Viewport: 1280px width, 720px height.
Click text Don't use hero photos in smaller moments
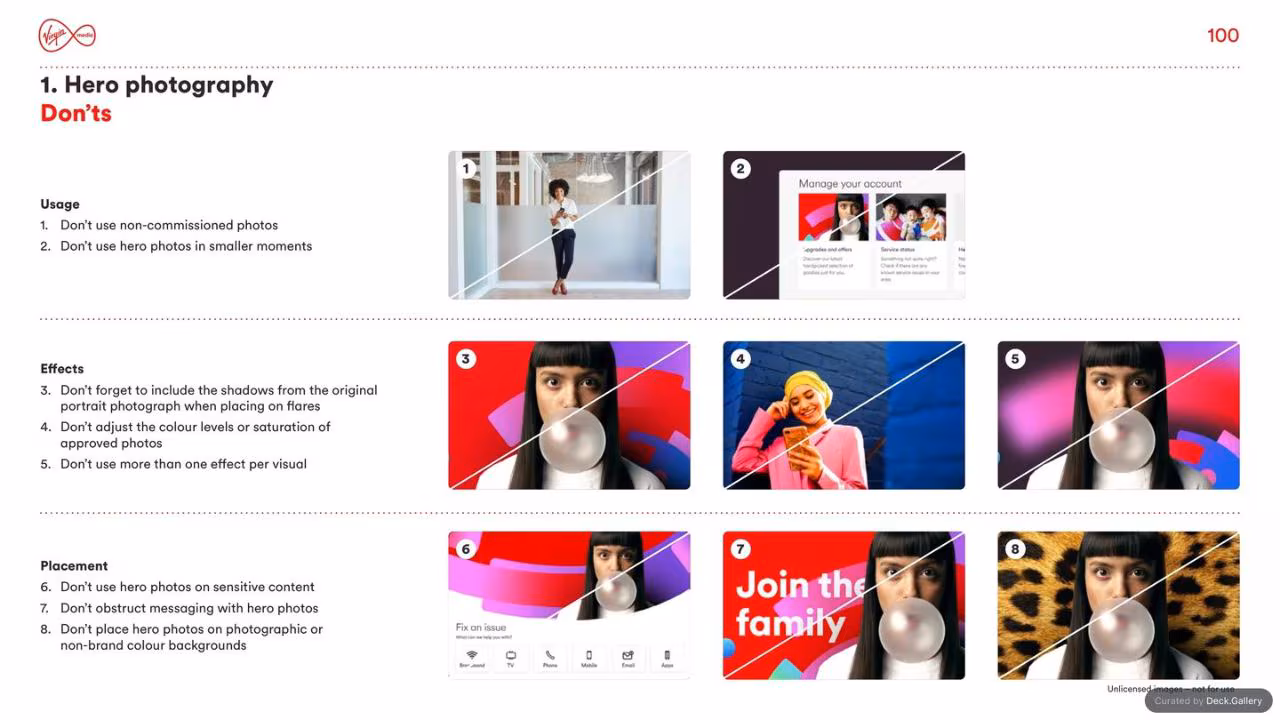coord(186,246)
